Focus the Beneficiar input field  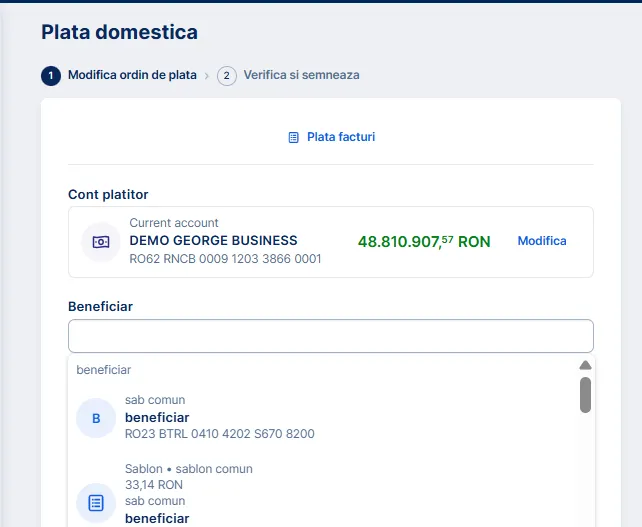(330, 336)
